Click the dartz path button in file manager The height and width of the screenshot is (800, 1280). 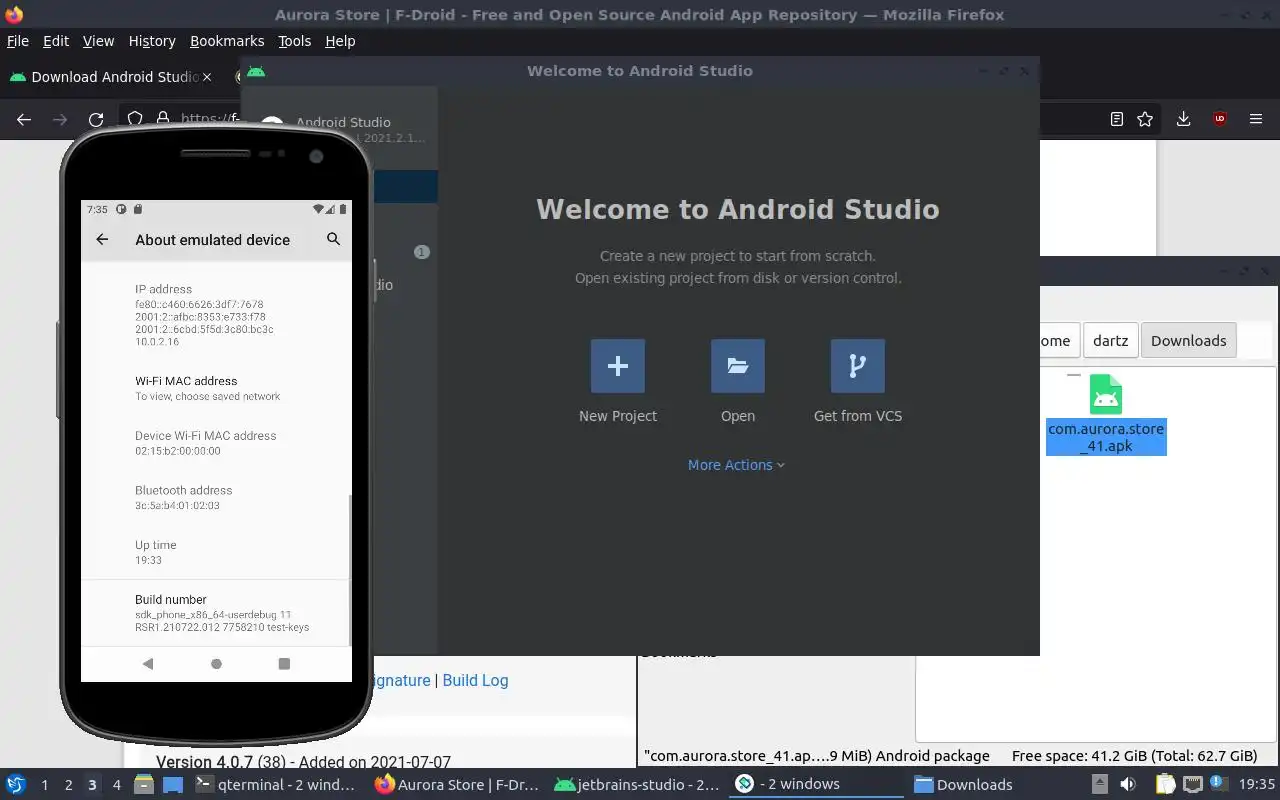coord(1110,340)
